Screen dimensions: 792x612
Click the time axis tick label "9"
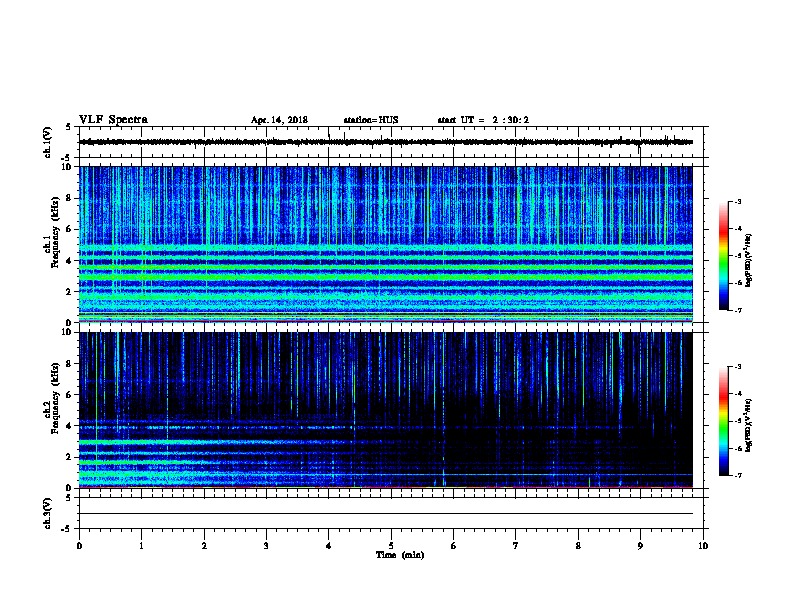[640, 546]
